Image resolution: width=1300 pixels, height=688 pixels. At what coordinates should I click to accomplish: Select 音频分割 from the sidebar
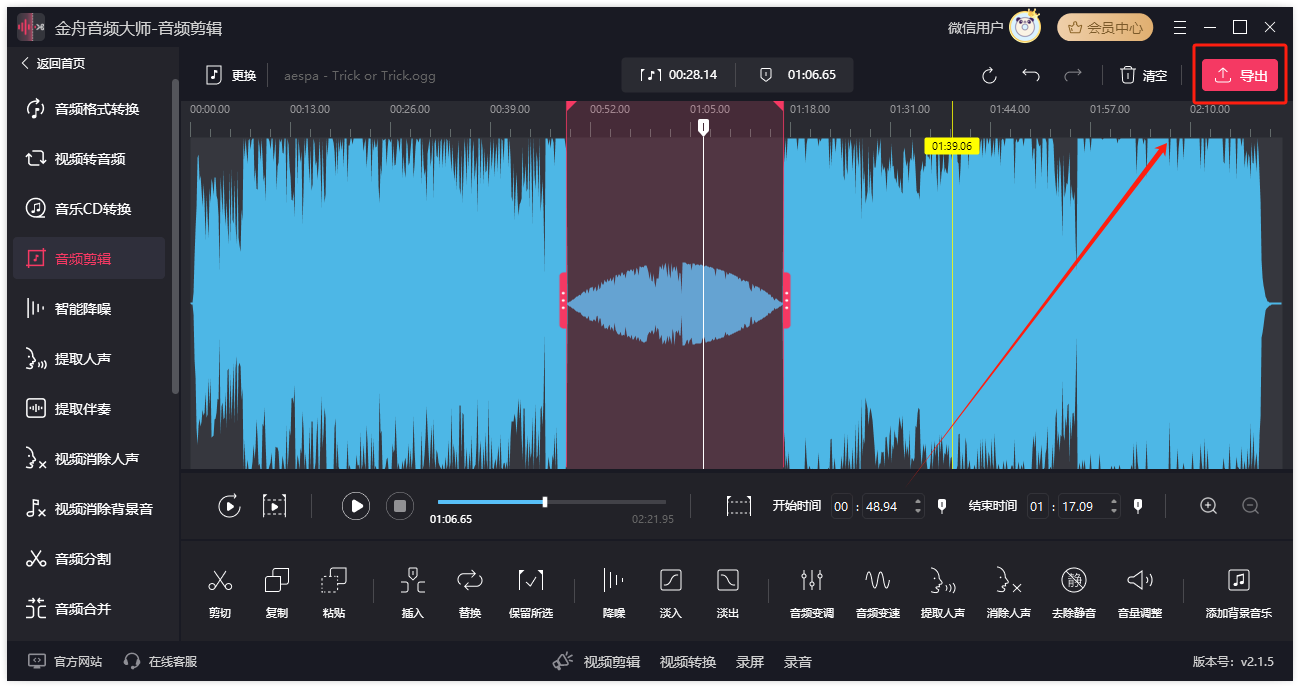[90, 559]
